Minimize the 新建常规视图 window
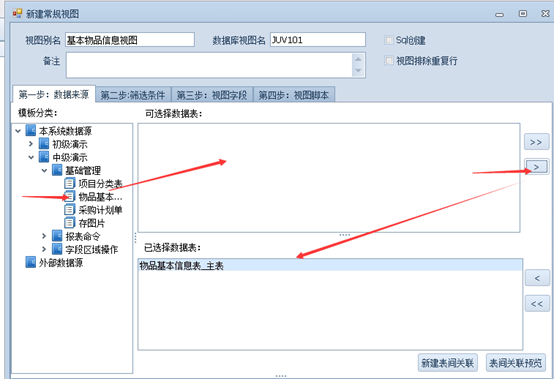 pyautogui.click(x=500, y=14)
